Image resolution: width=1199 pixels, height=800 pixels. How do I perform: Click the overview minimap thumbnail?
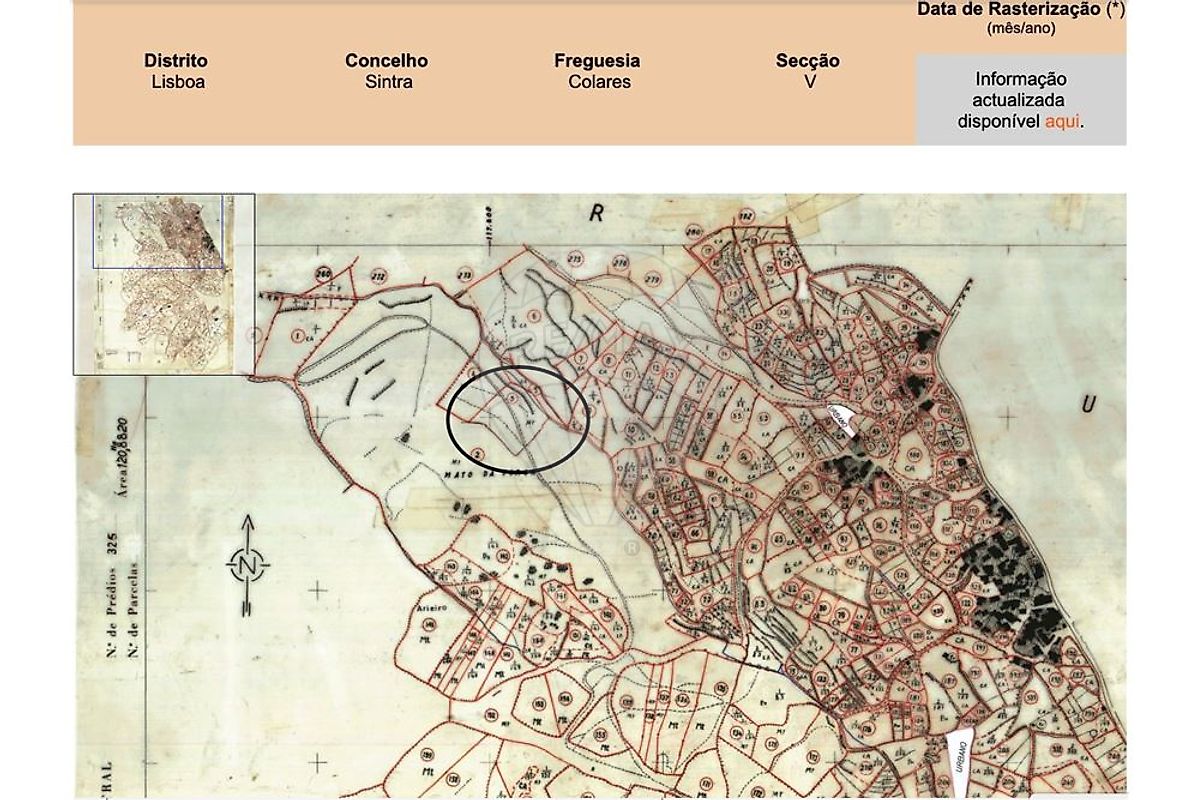click(x=164, y=284)
